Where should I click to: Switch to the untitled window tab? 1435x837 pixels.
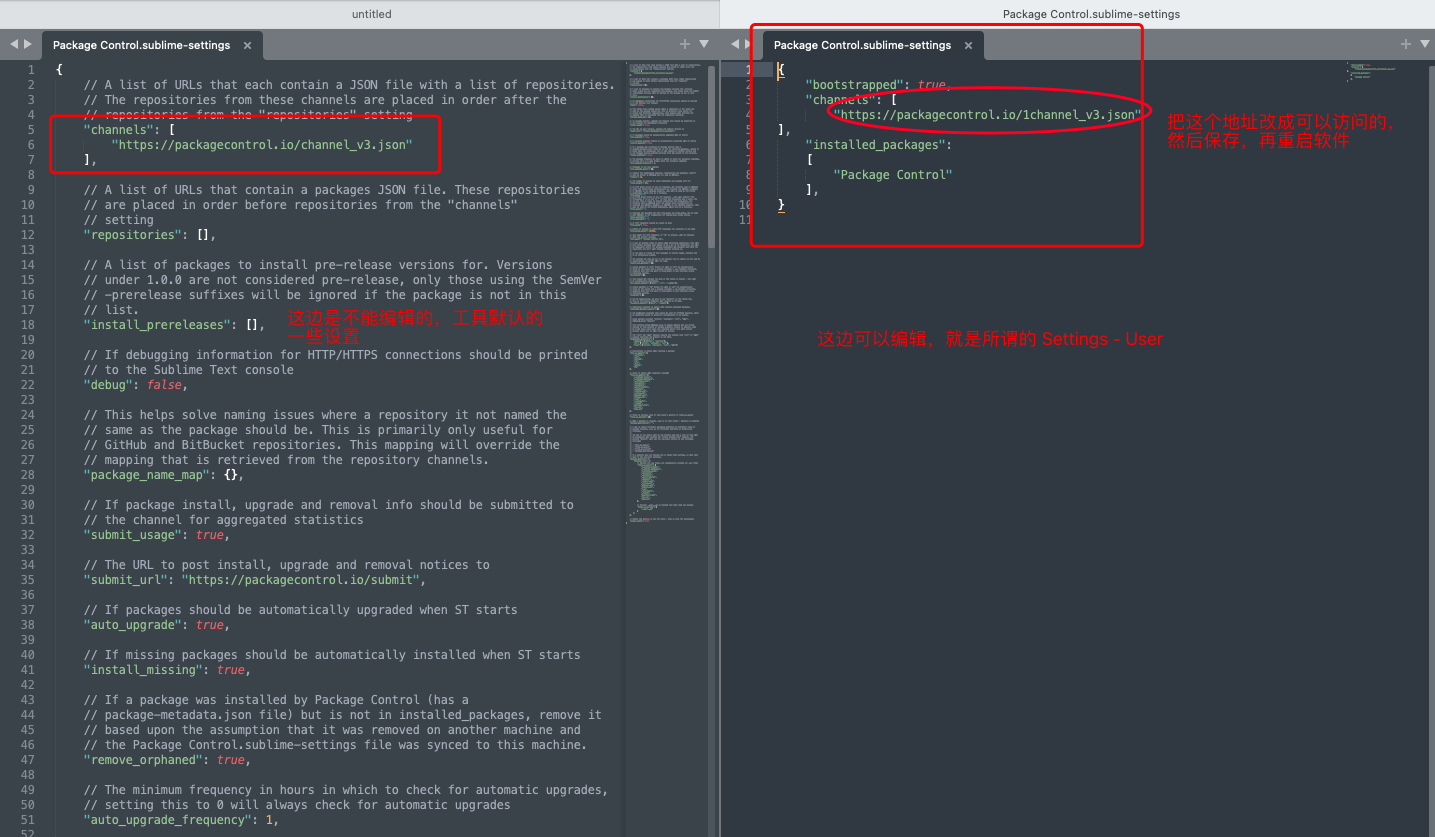372,14
